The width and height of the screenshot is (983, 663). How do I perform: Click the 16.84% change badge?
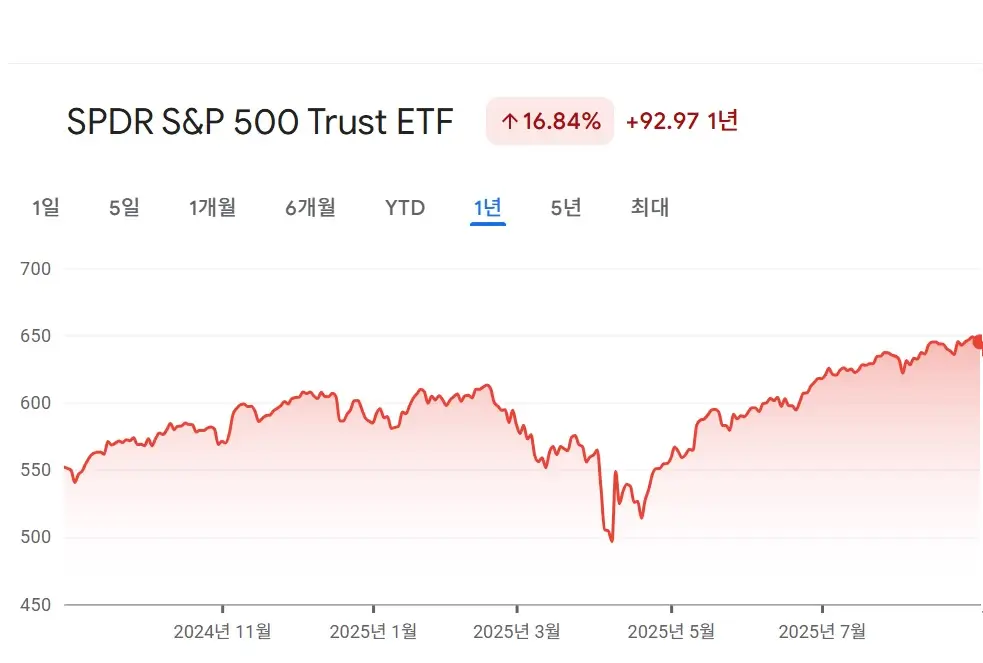click(550, 120)
